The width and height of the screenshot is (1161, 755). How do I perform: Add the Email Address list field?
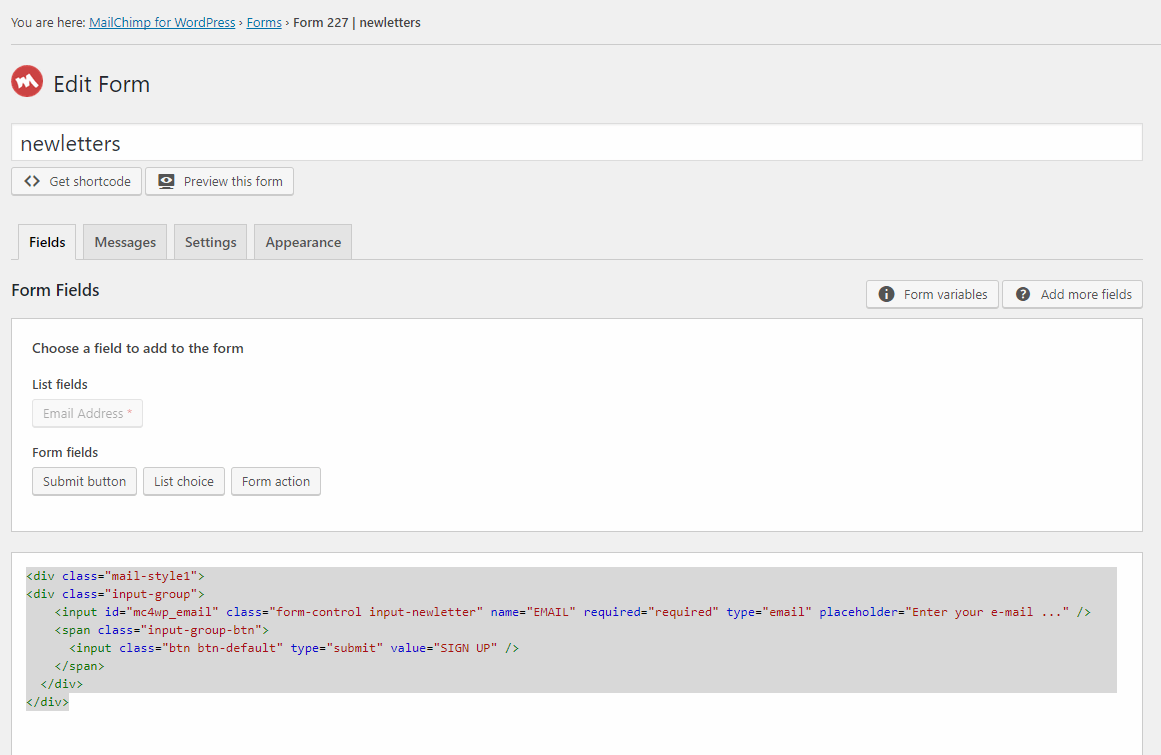(87, 414)
